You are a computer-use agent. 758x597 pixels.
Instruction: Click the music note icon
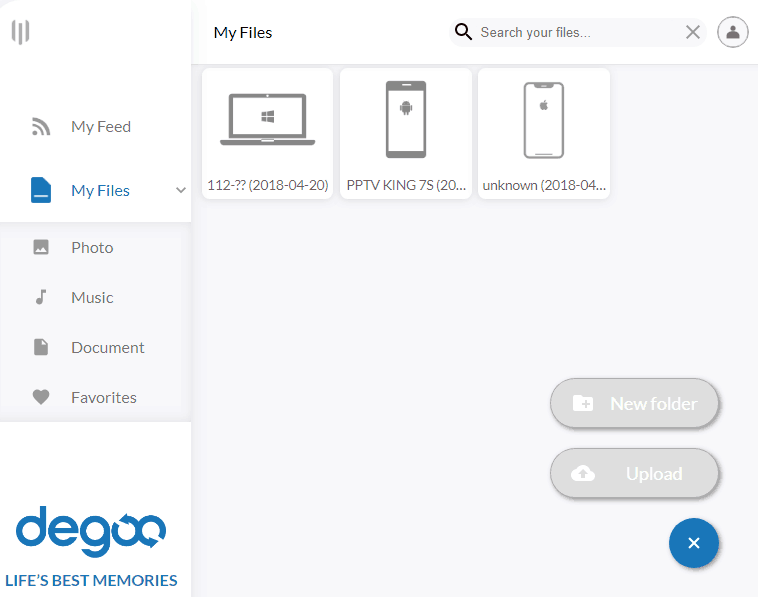tap(41, 297)
